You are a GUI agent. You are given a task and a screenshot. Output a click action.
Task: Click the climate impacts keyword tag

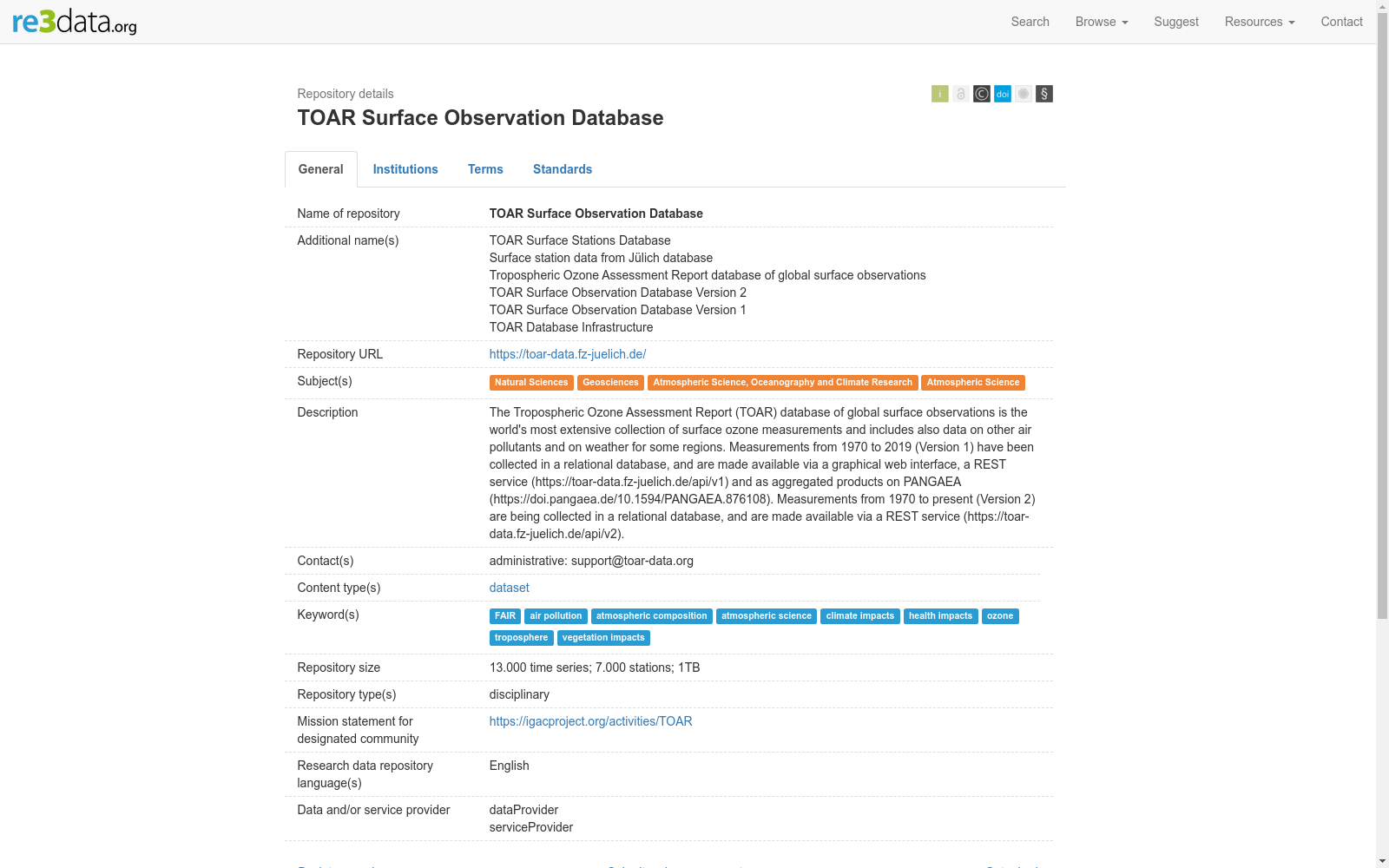(x=860, y=616)
